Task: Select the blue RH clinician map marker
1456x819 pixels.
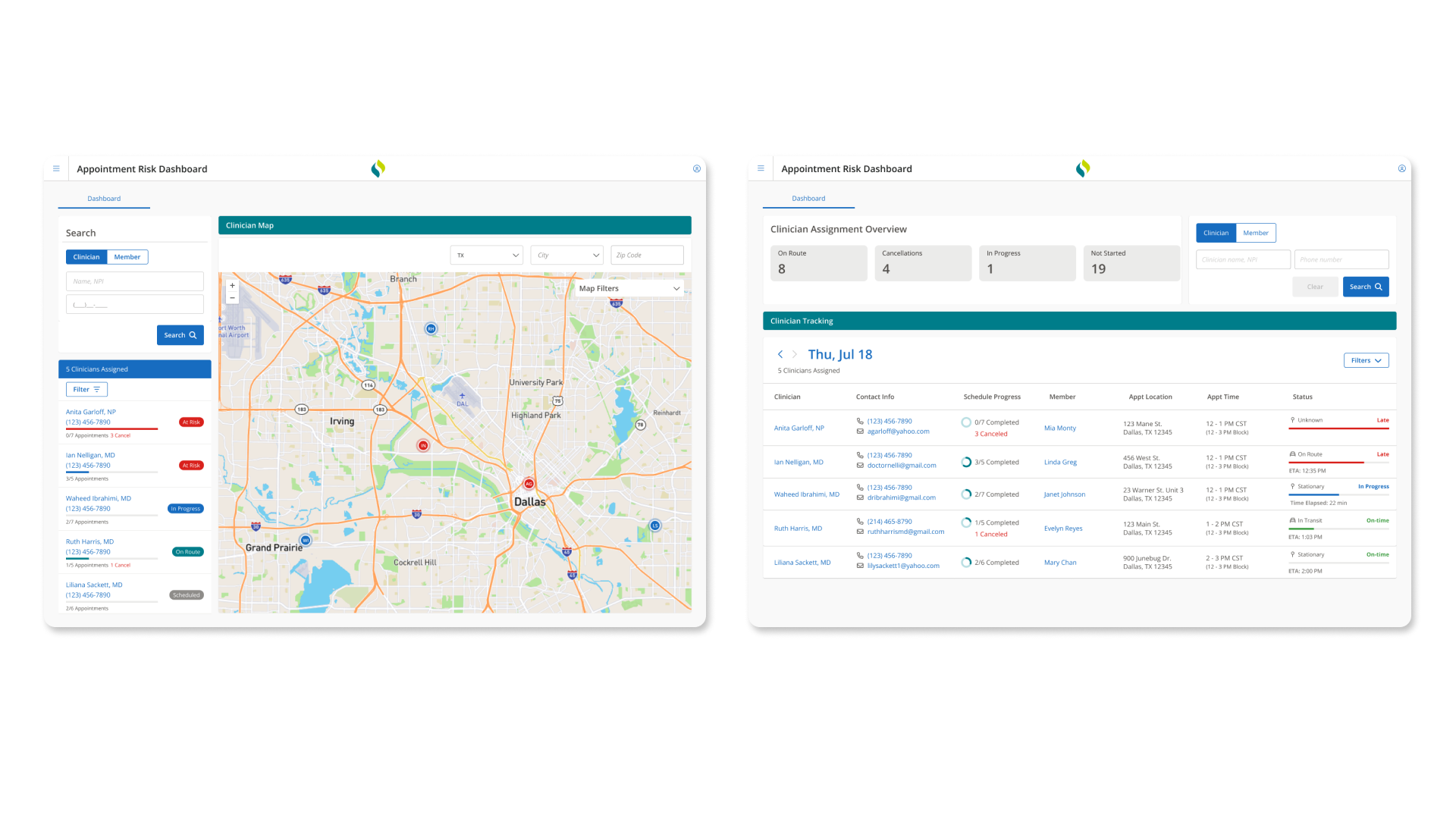Action: coord(431,328)
